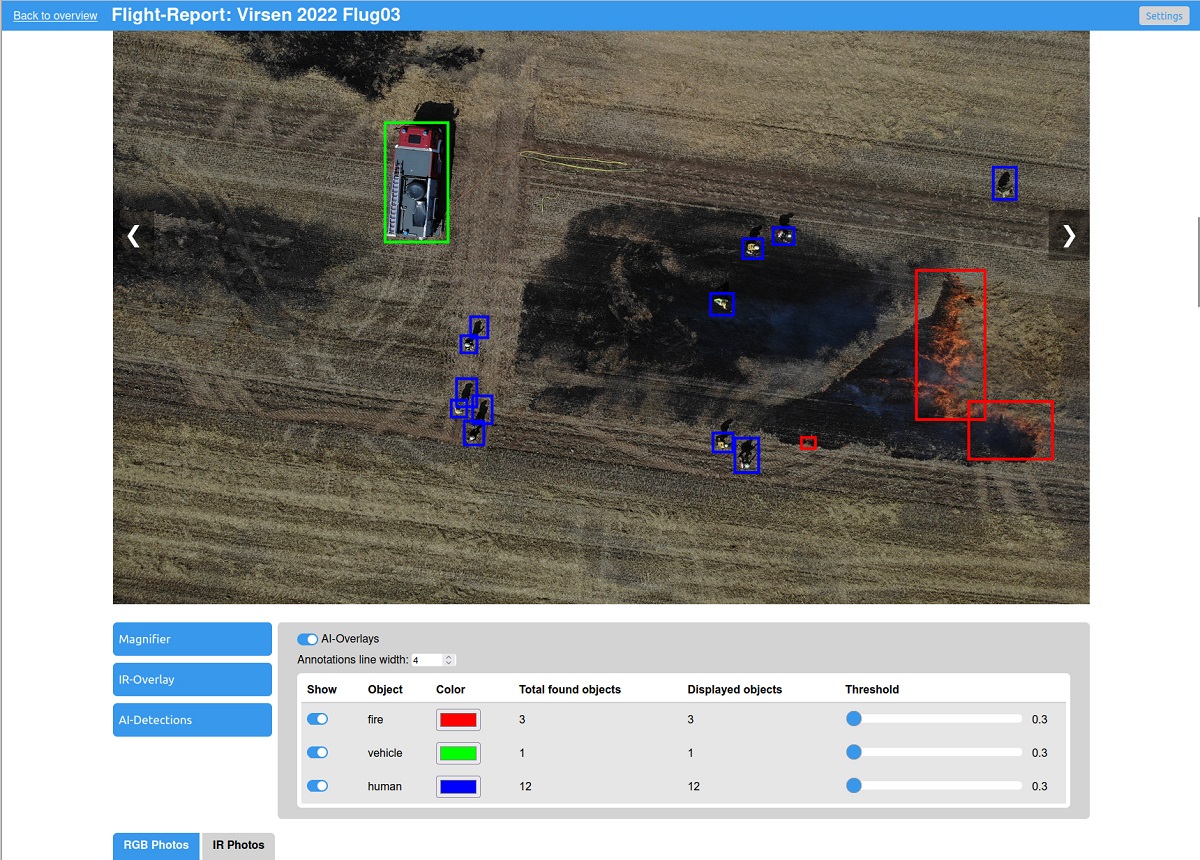1200x860 pixels.
Task: Open the Settings button
Action: [x=1163, y=16]
